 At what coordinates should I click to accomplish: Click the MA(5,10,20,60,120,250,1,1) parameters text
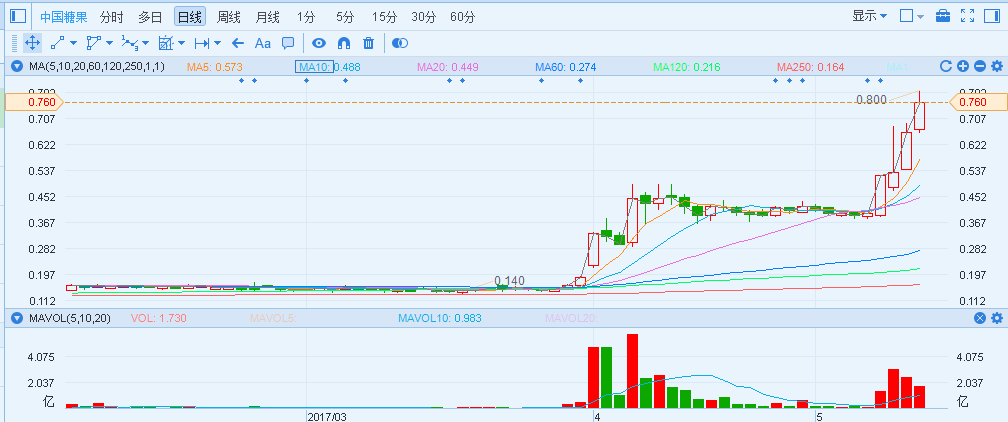(96, 67)
